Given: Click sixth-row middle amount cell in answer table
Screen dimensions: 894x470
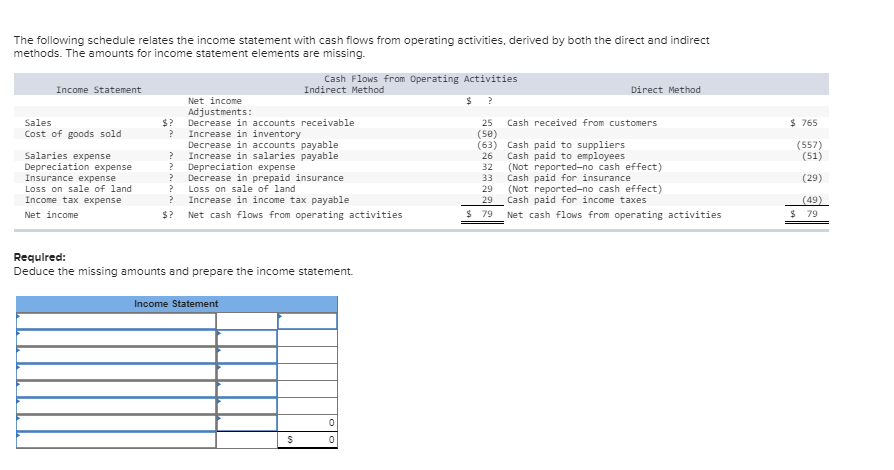Looking at the screenshot, I should click(x=247, y=407).
